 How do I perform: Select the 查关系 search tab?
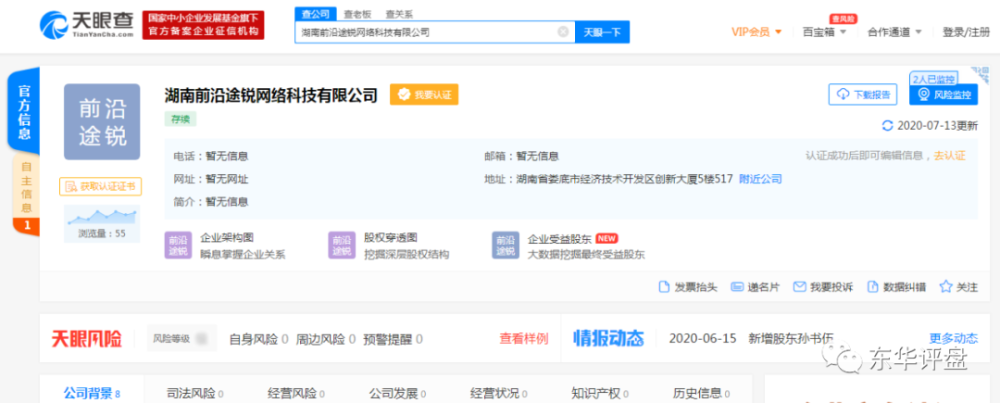(399, 13)
